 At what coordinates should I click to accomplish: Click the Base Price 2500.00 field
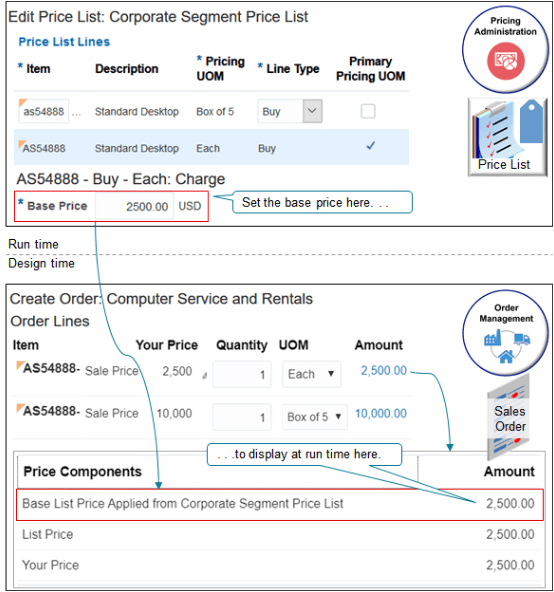point(134,206)
